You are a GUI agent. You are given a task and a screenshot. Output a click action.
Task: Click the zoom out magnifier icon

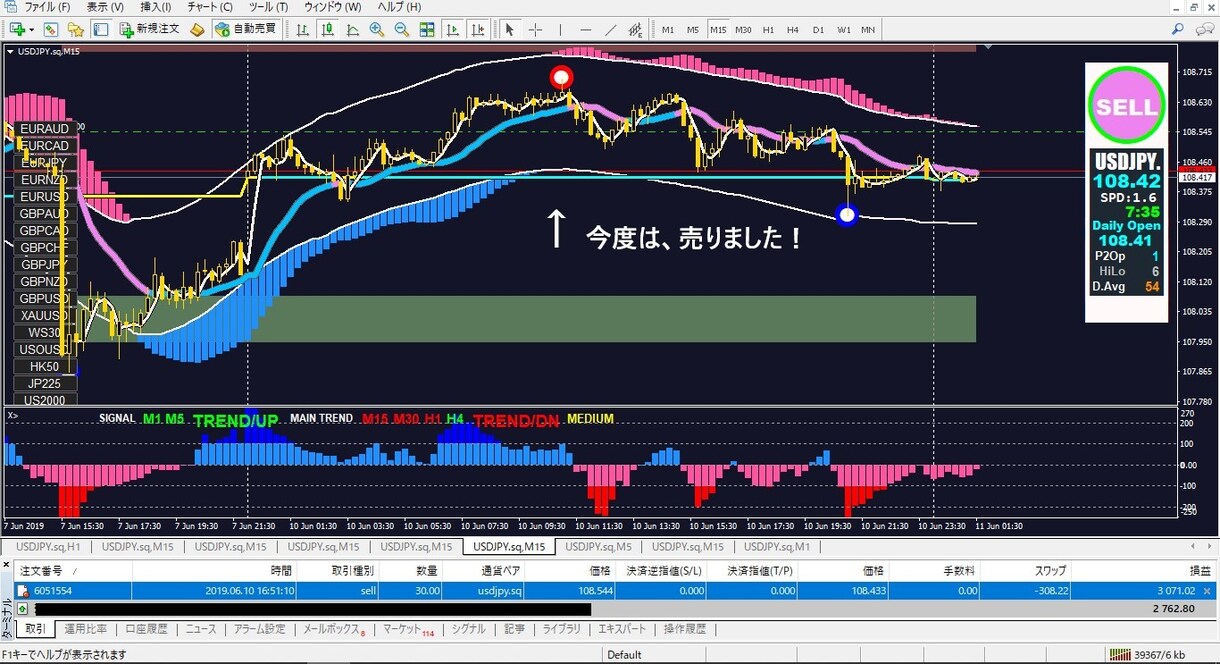click(402, 29)
